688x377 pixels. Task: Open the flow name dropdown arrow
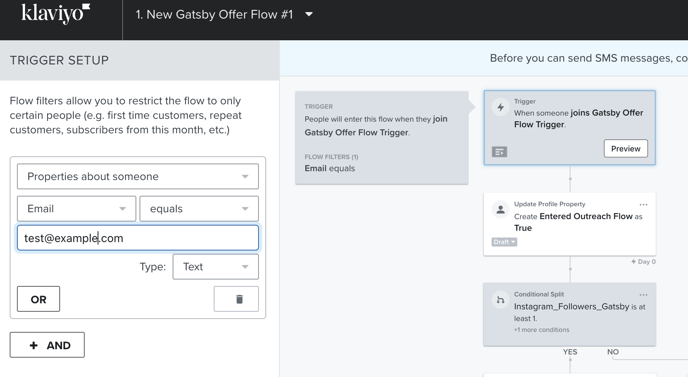click(309, 14)
